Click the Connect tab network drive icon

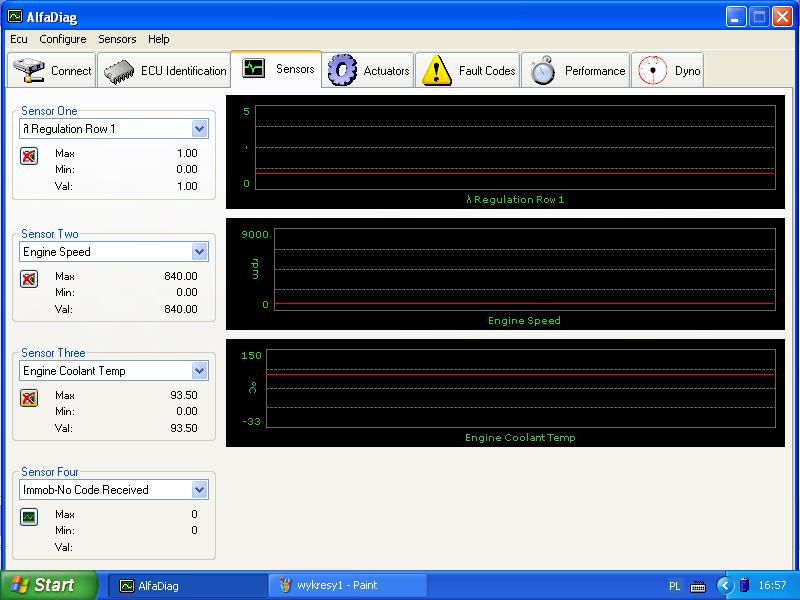pyautogui.click(x=29, y=70)
